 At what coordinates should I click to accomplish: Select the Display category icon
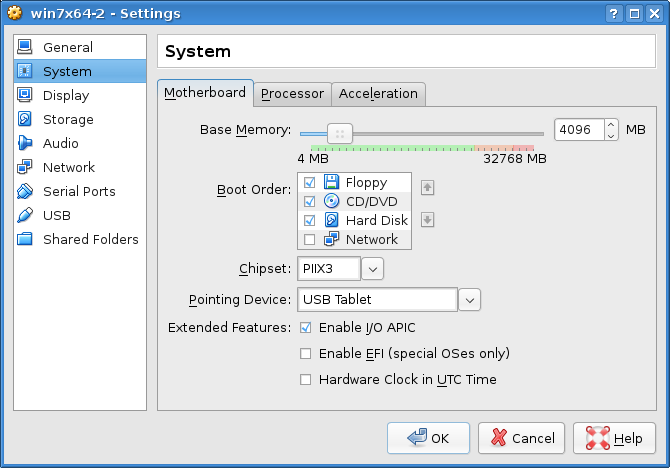[25, 95]
